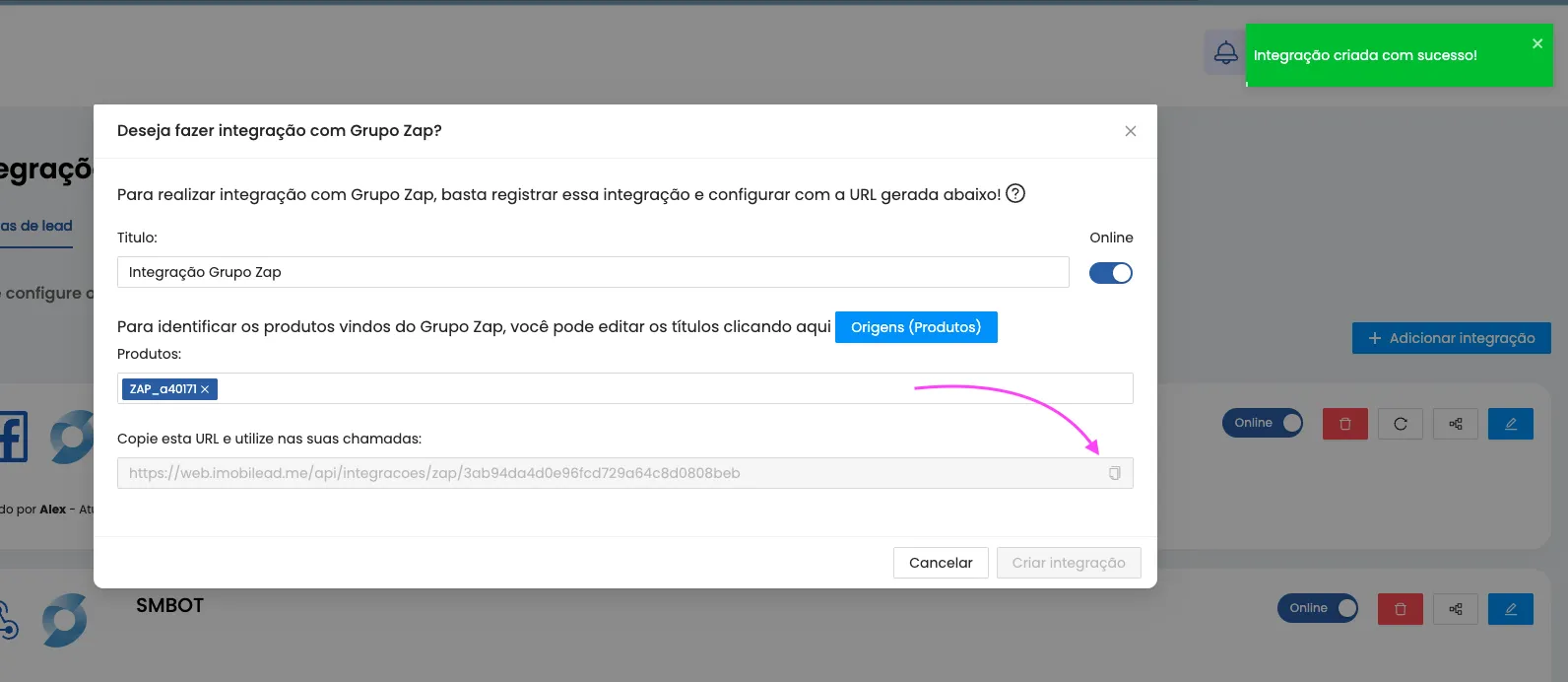Image resolution: width=1568 pixels, height=682 pixels.
Task: Toggle the Online switch on the Facebook integration row
Action: [x=1263, y=423]
